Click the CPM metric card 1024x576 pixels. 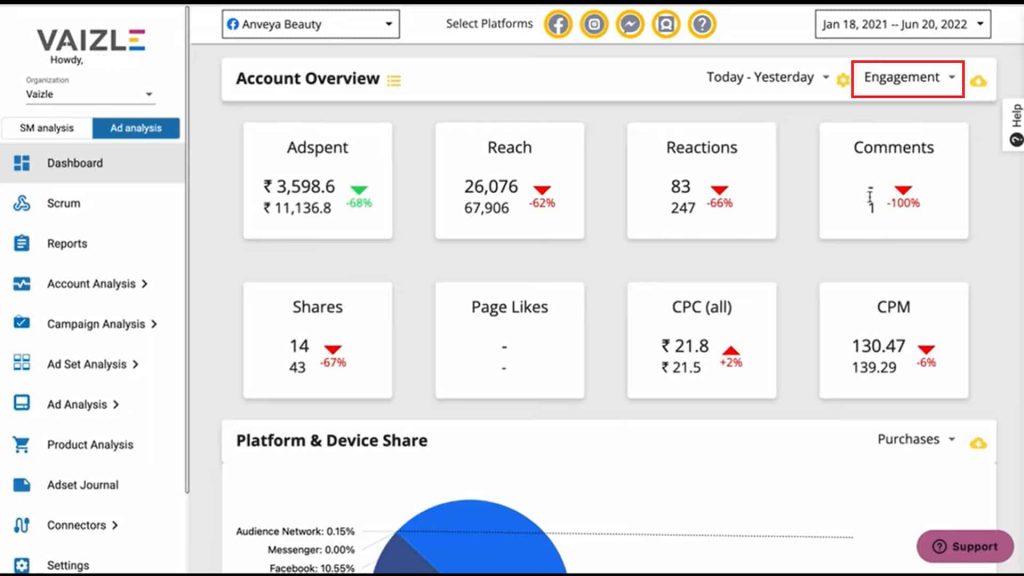point(894,340)
